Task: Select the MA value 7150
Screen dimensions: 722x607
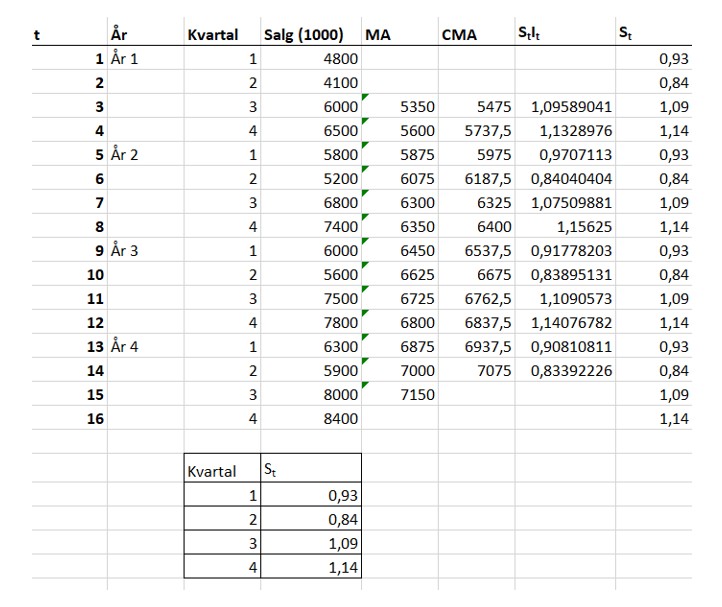Action: 416,395
